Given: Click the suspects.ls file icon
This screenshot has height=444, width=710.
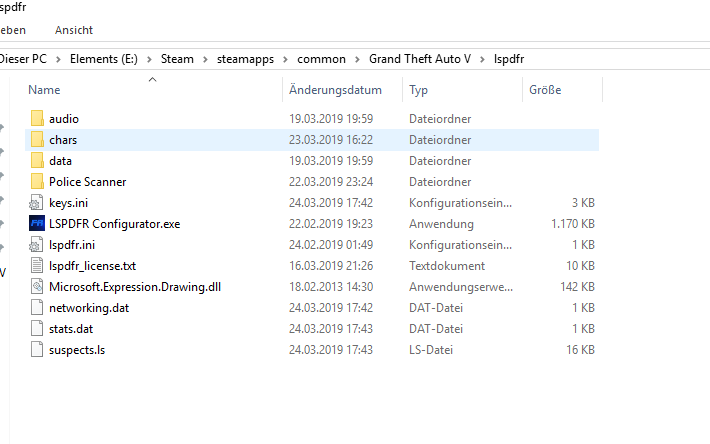Looking at the screenshot, I should point(37,350).
